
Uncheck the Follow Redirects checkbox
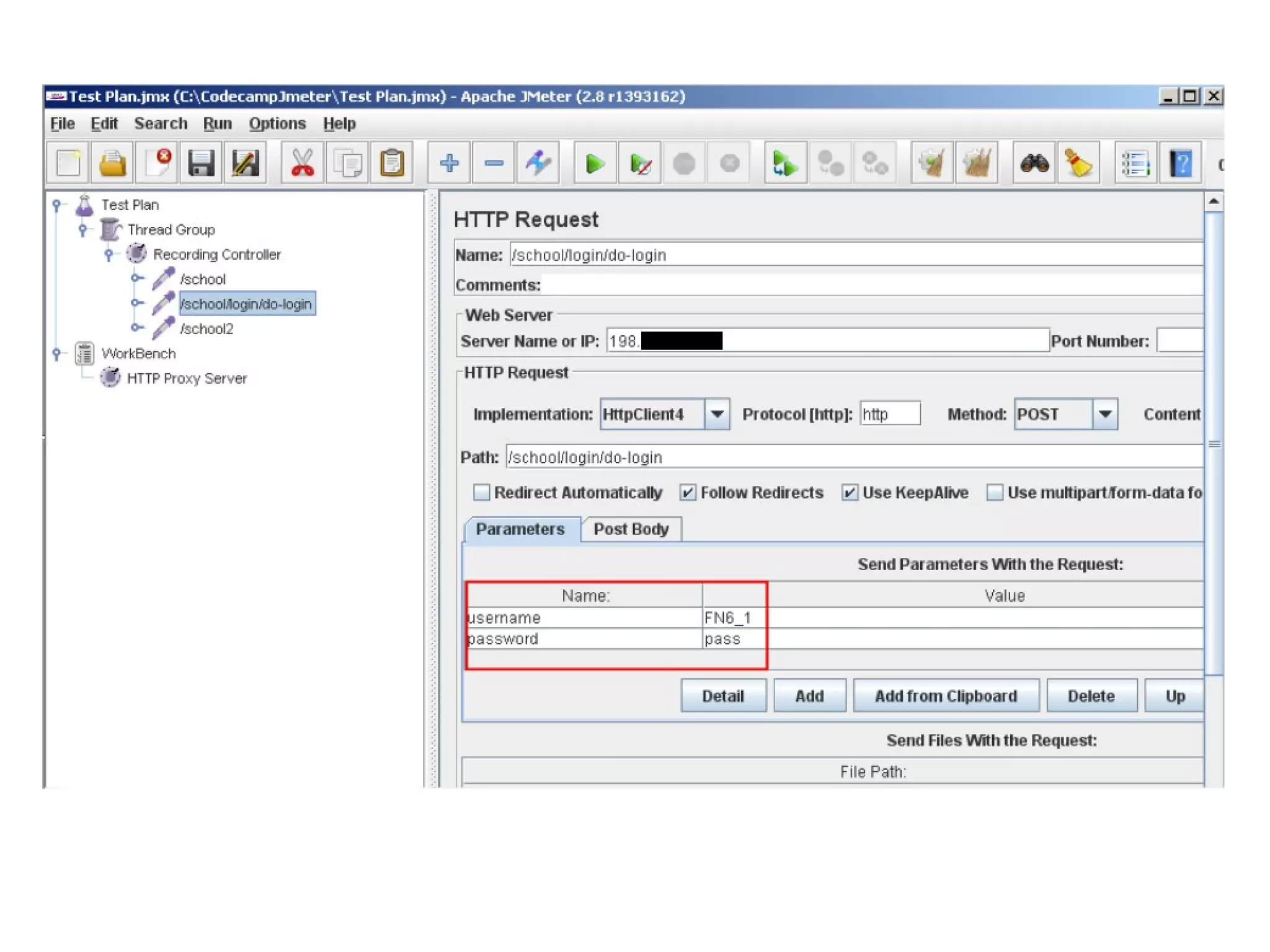click(x=688, y=493)
